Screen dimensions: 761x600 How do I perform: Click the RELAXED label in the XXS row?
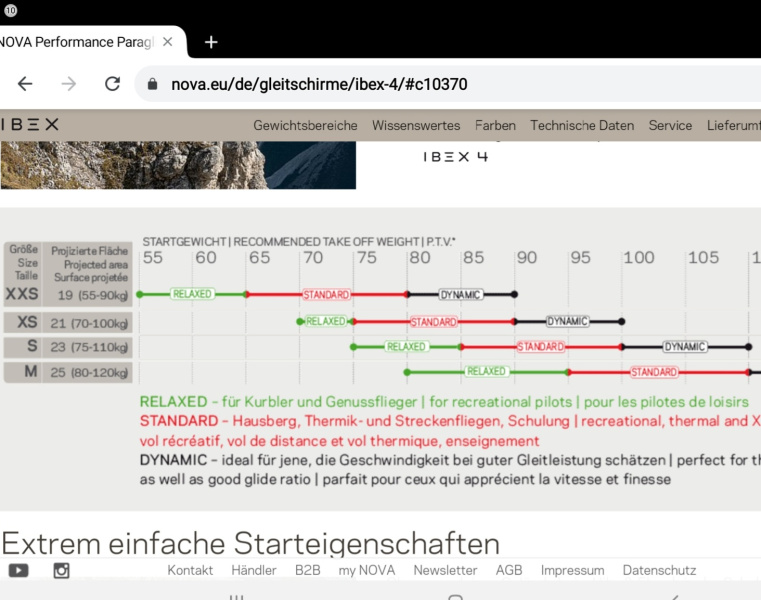[x=192, y=294]
